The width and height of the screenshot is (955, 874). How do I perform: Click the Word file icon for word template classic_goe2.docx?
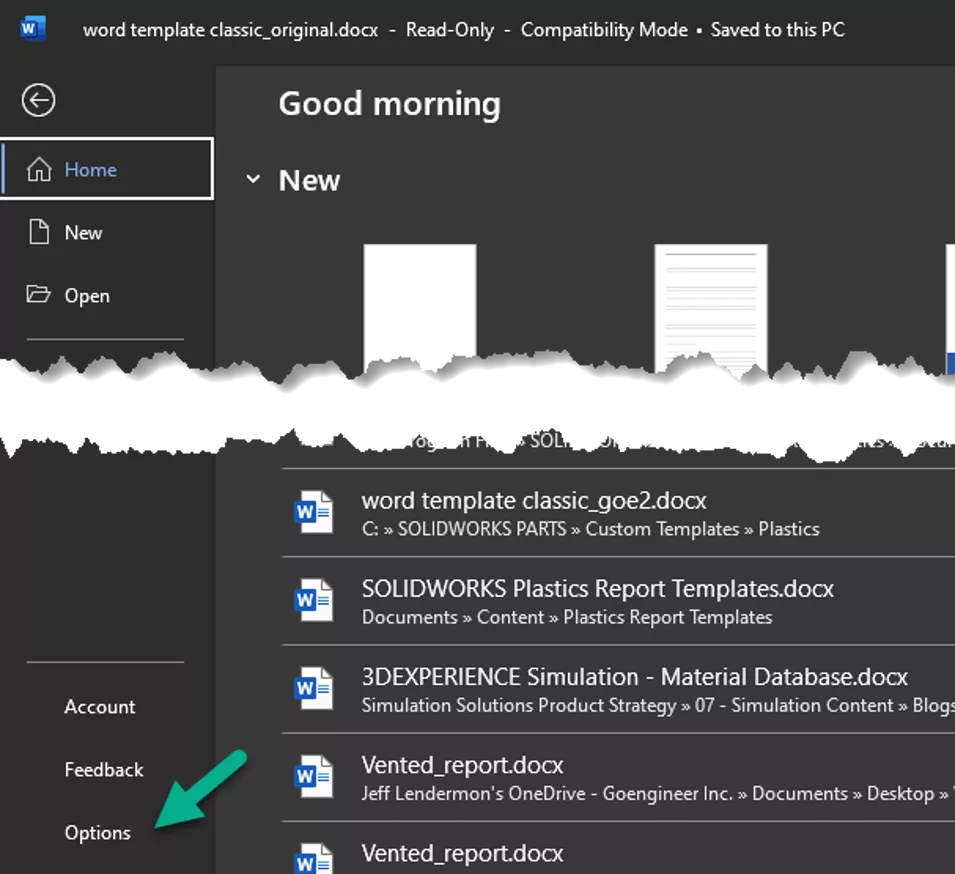click(x=314, y=512)
